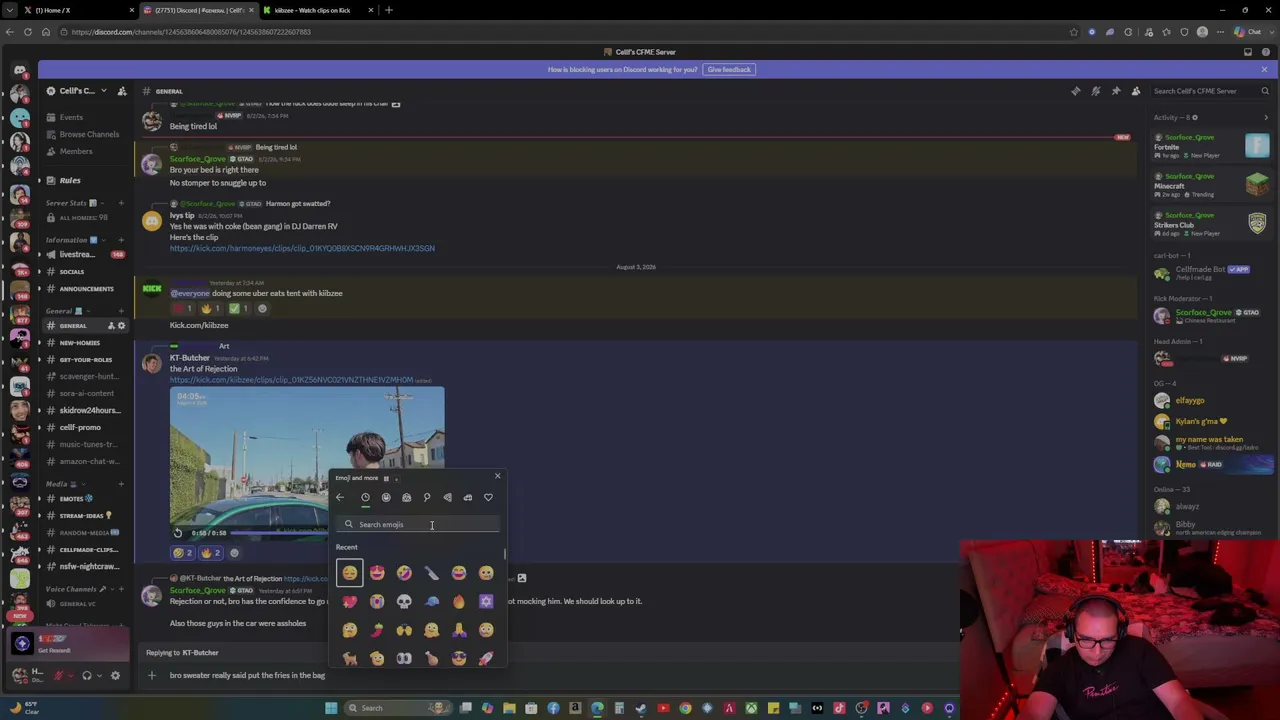Open Members in the sidebar

pos(76,151)
